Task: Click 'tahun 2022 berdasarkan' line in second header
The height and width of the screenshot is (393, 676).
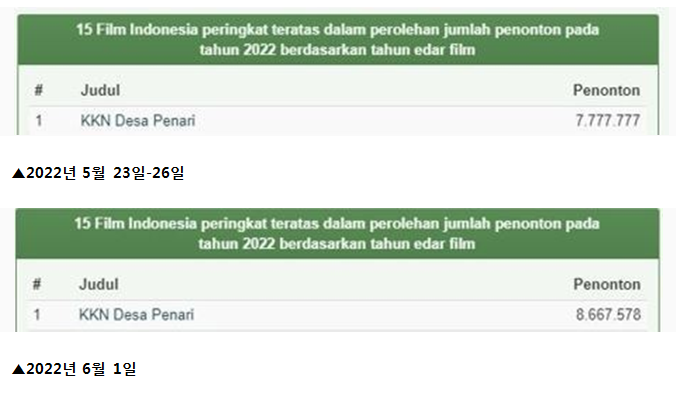Action: 337,243
